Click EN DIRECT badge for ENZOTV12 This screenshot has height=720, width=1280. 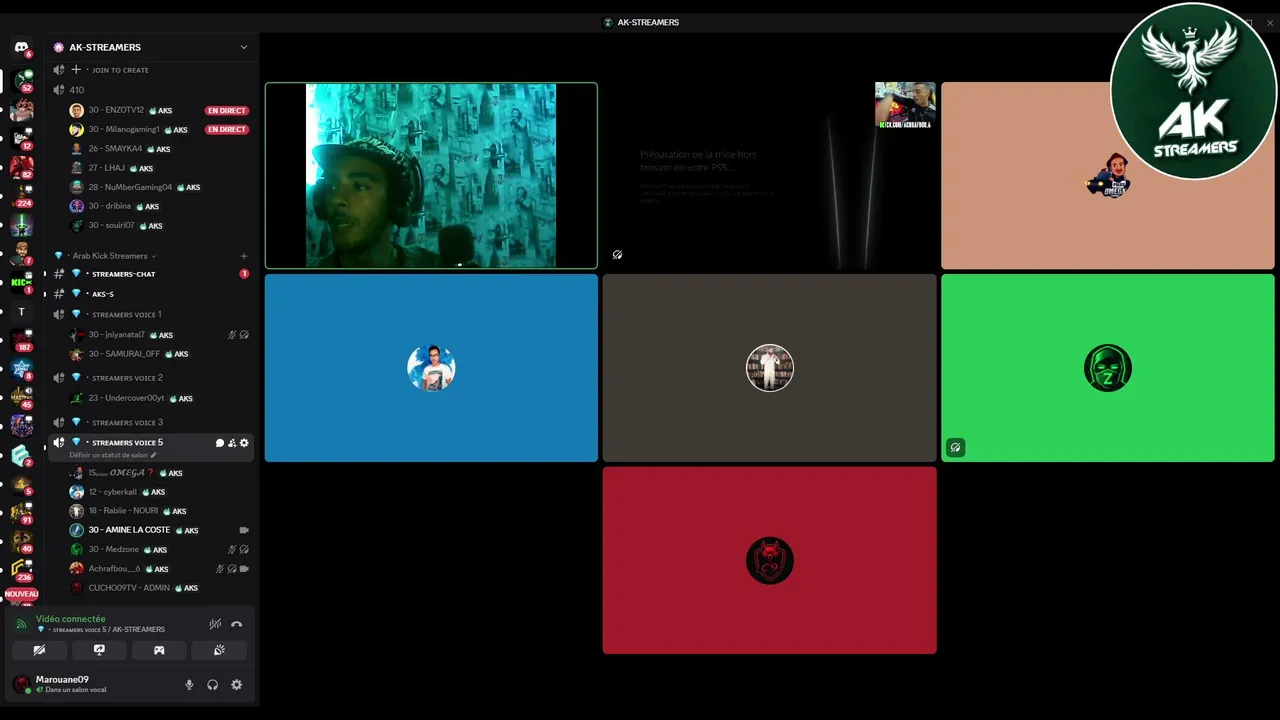tap(226, 110)
